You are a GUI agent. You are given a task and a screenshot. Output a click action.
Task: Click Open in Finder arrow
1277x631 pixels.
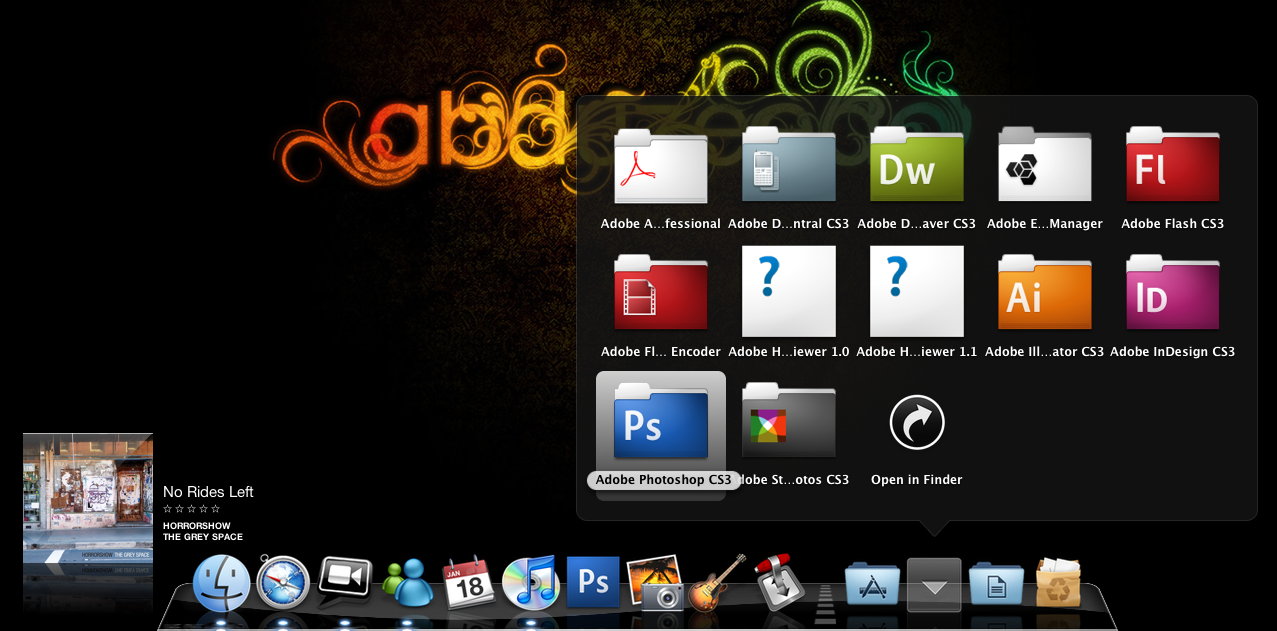pyautogui.click(x=917, y=422)
